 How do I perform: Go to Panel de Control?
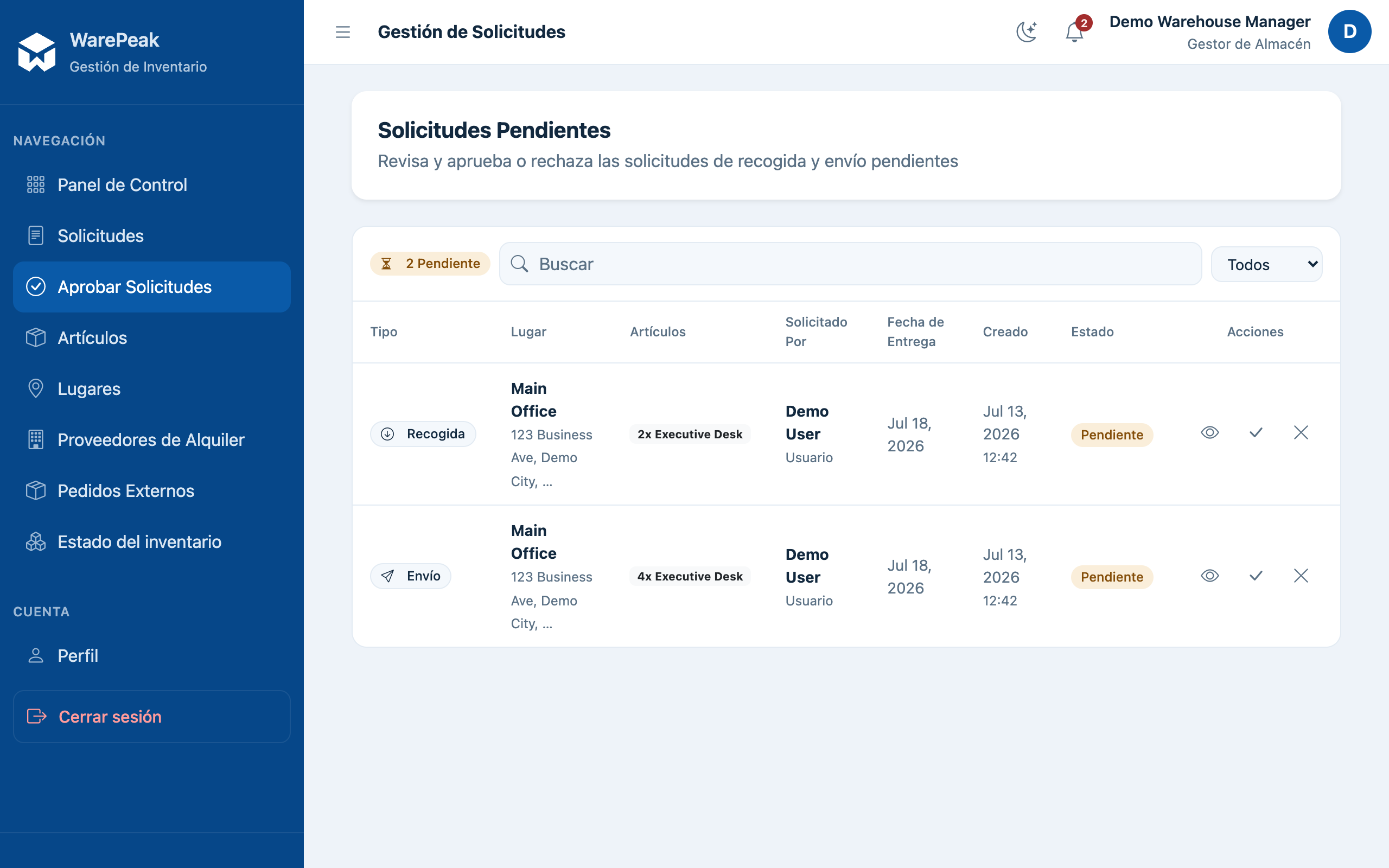pos(151,185)
